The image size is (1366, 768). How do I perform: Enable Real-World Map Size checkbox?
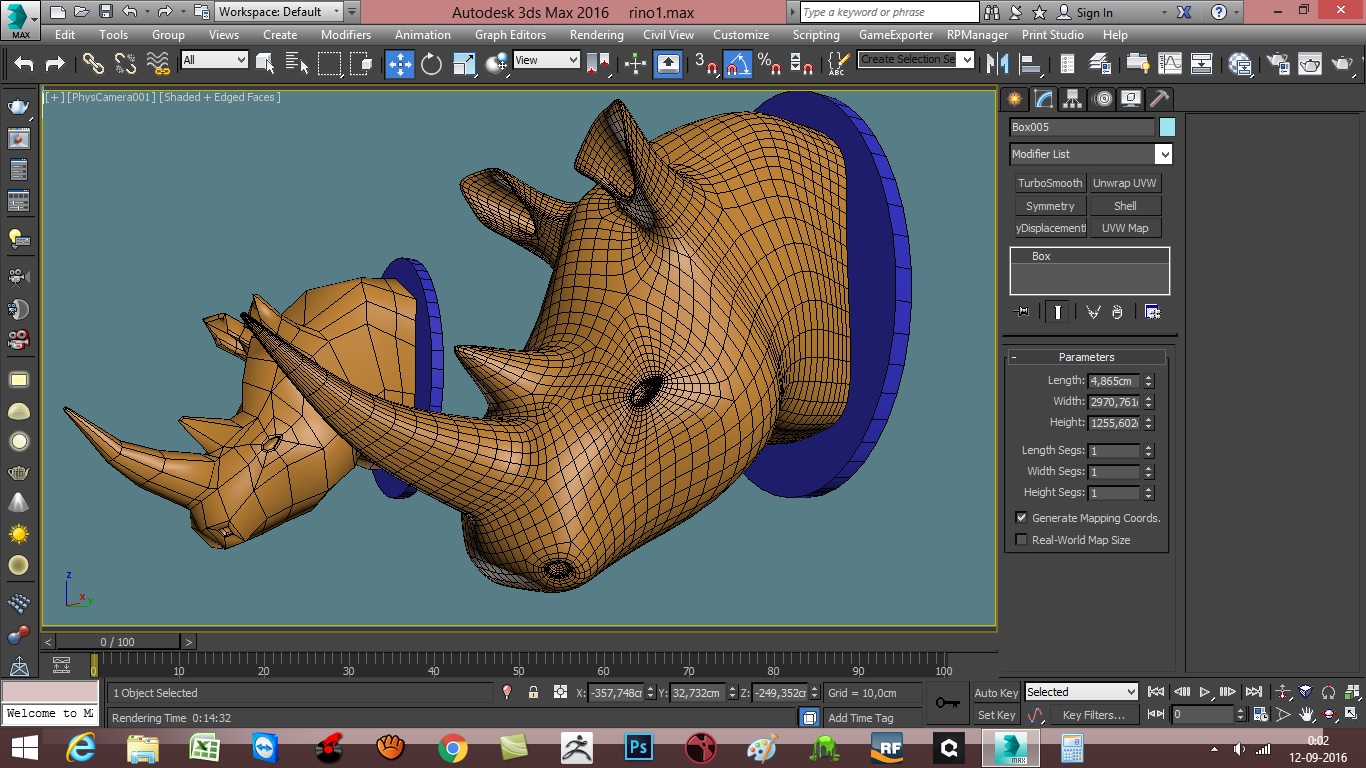(x=1021, y=540)
